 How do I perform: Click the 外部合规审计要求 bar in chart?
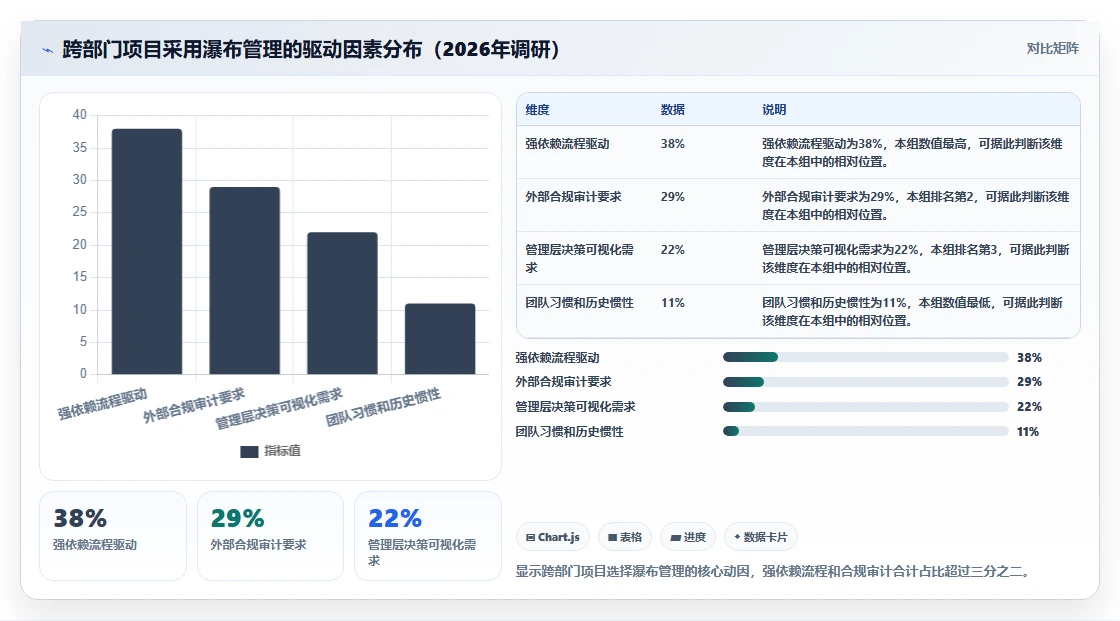[244, 280]
